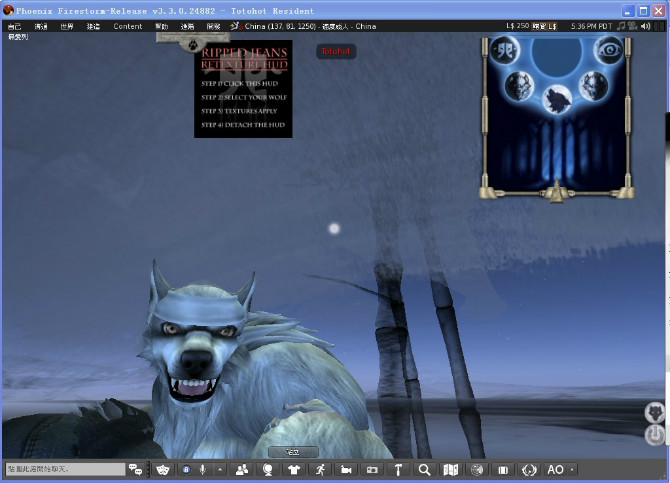The height and width of the screenshot is (483, 670).
Task: Open the 建造 build menu
Action: (93, 27)
